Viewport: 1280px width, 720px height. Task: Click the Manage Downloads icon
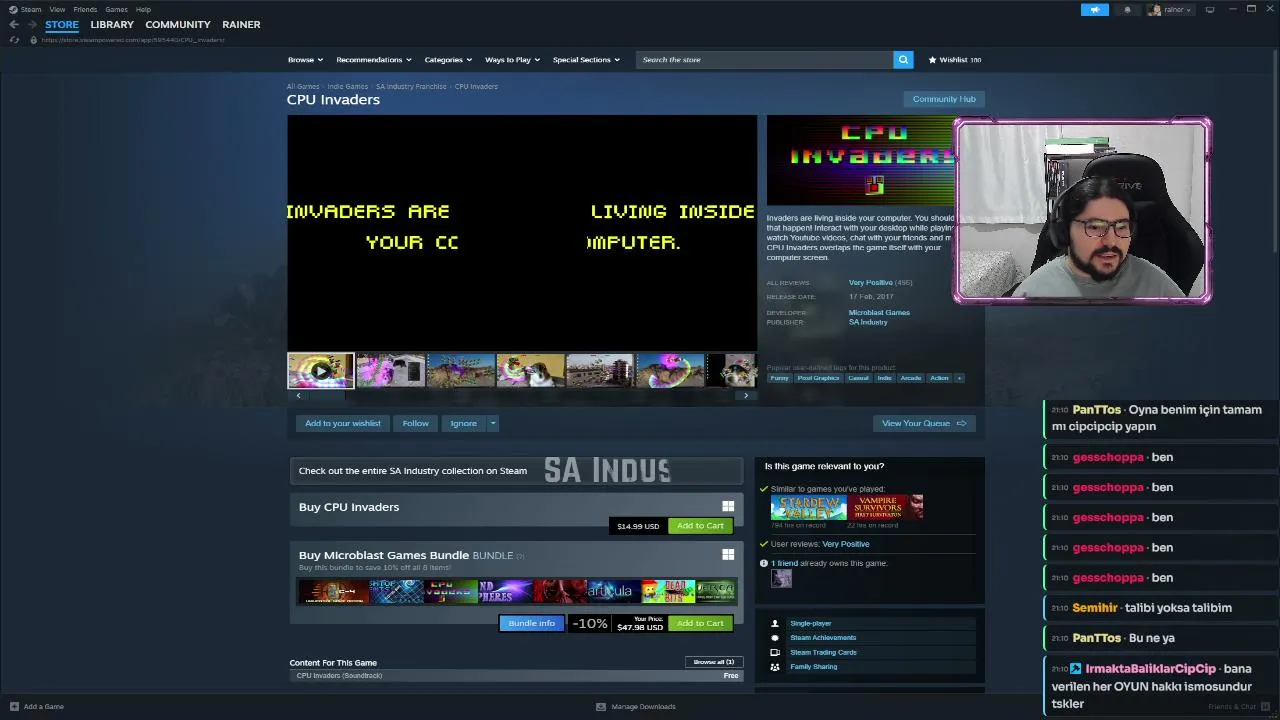(x=600, y=706)
